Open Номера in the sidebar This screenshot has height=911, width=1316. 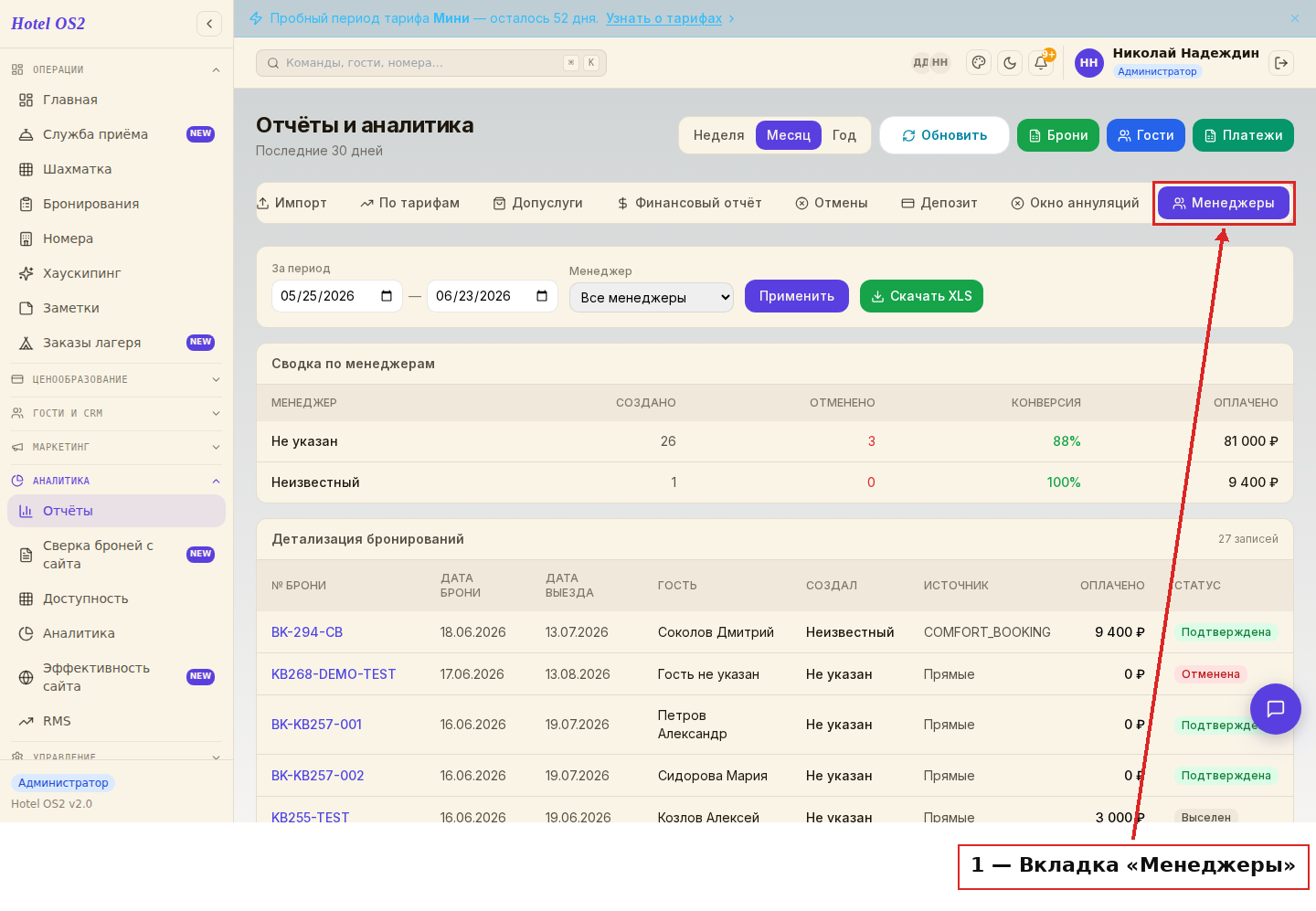tap(116, 238)
